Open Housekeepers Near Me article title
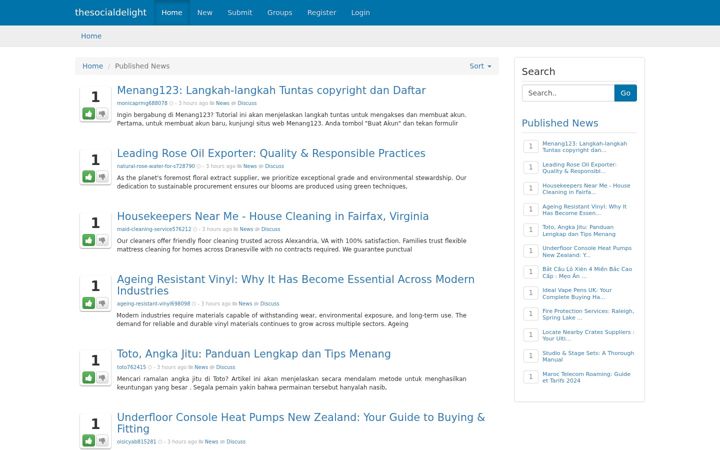The width and height of the screenshot is (720, 450). pyautogui.click(x=272, y=216)
